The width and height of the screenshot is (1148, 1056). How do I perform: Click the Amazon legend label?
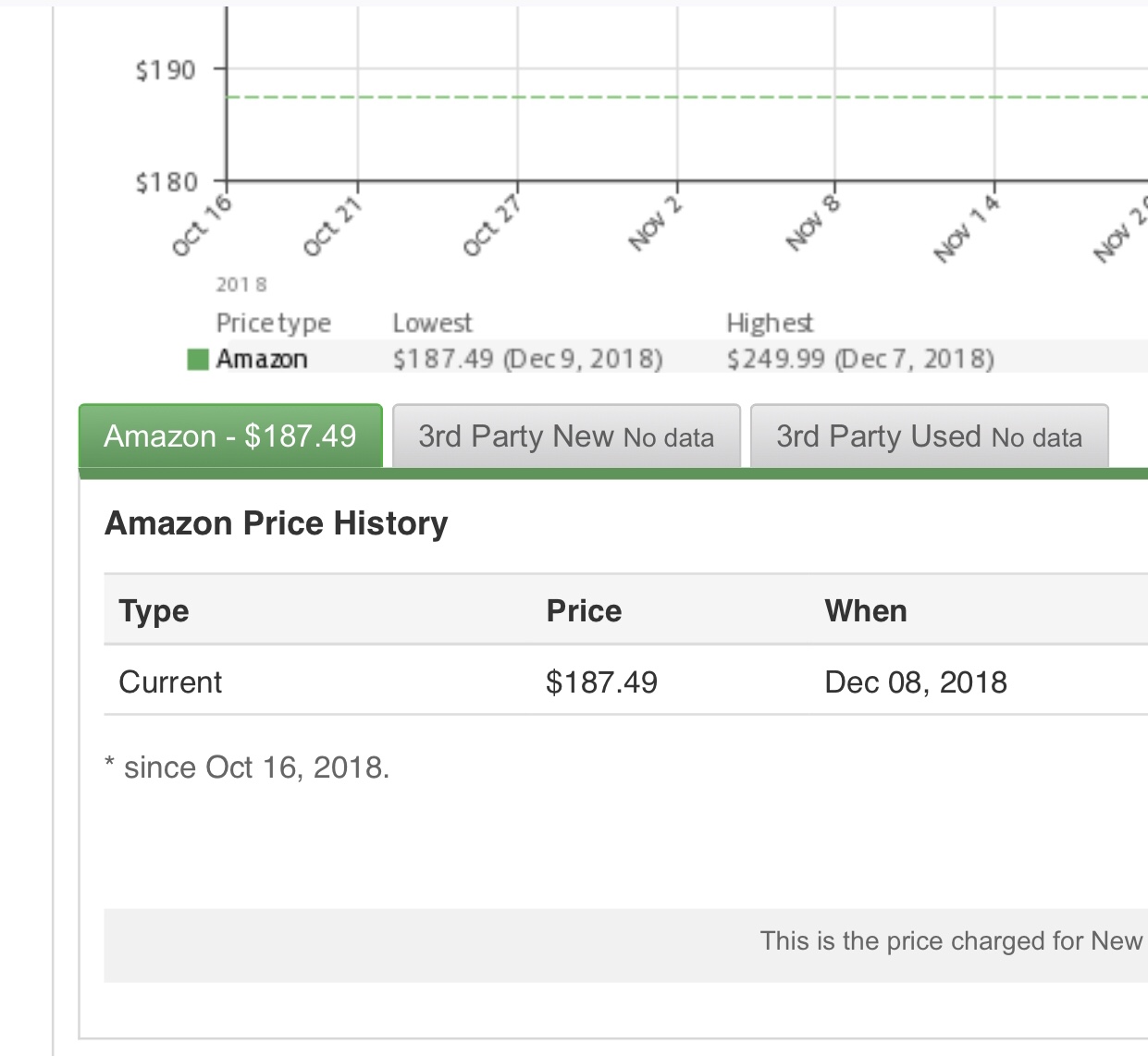(x=262, y=359)
